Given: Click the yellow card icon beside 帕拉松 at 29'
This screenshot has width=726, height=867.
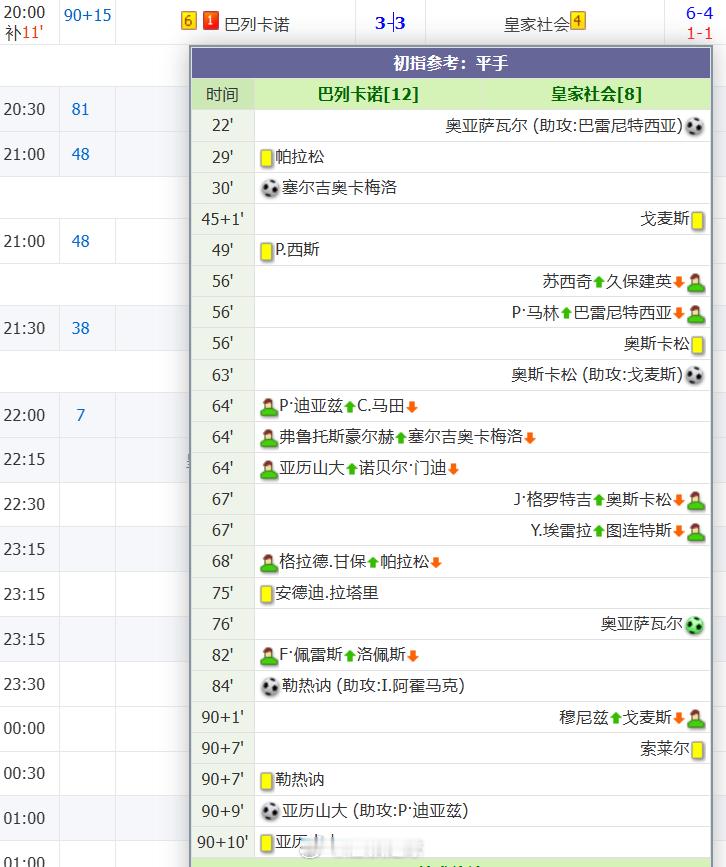Looking at the screenshot, I should point(267,158).
